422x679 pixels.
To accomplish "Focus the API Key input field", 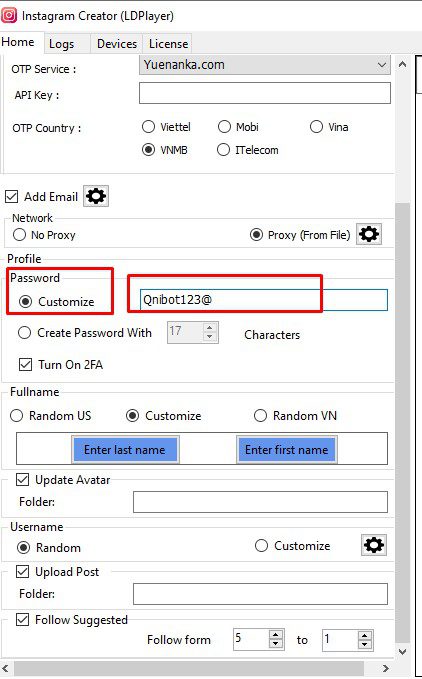I will coord(265,94).
